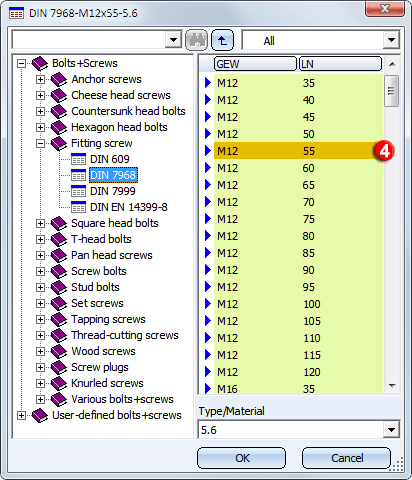Click the LN column header
This screenshot has width=412, height=480.
pyautogui.click(x=340, y=64)
